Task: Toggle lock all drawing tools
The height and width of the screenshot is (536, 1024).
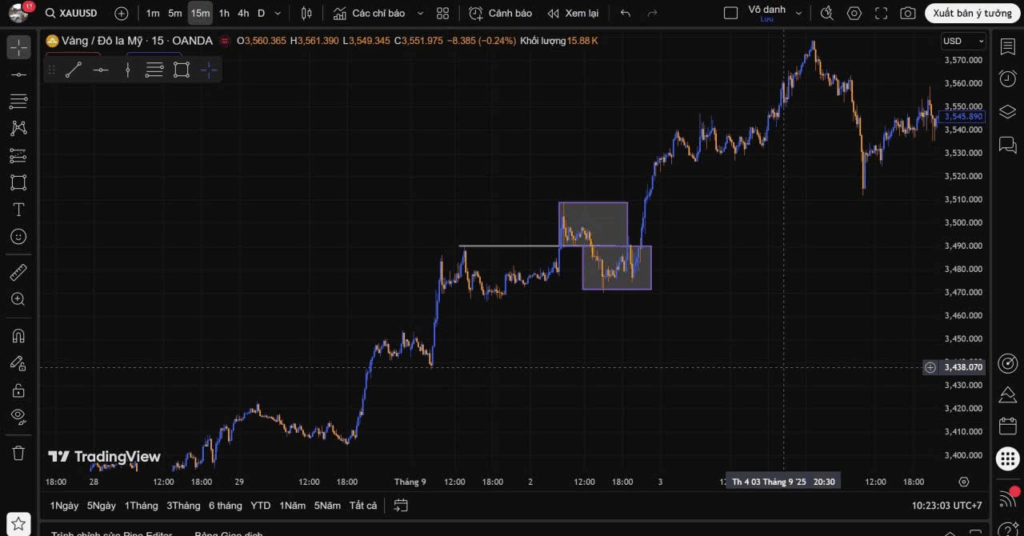Action: pyautogui.click(x=18, y=390)
